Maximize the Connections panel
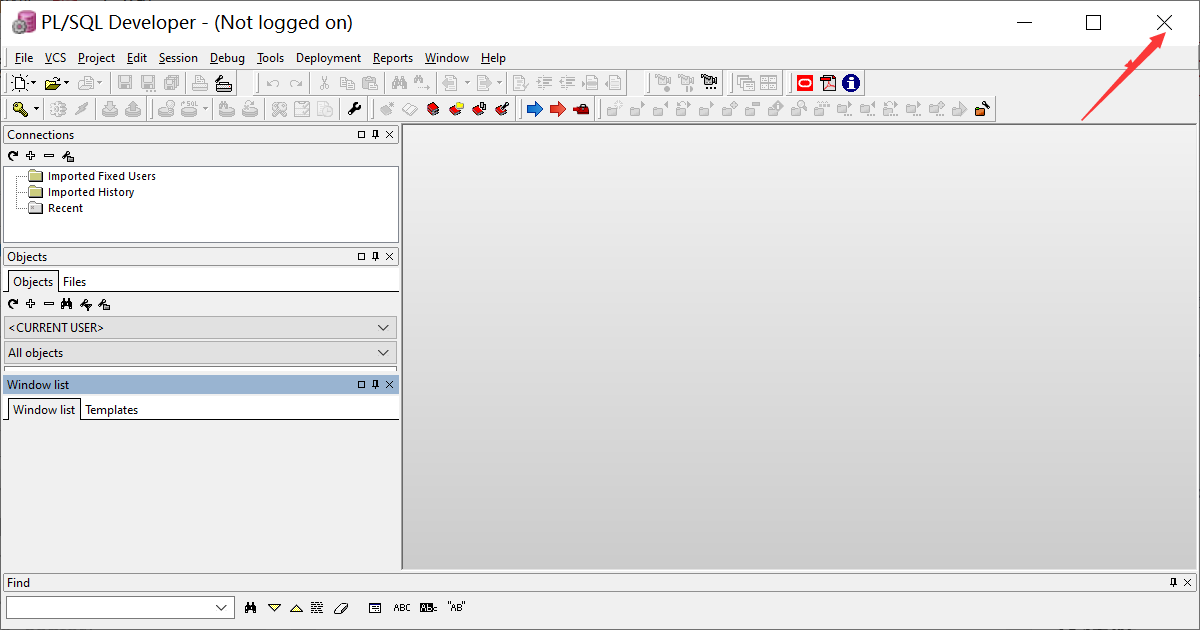Viewport: 1200px width, 630px height. (362, 134)
